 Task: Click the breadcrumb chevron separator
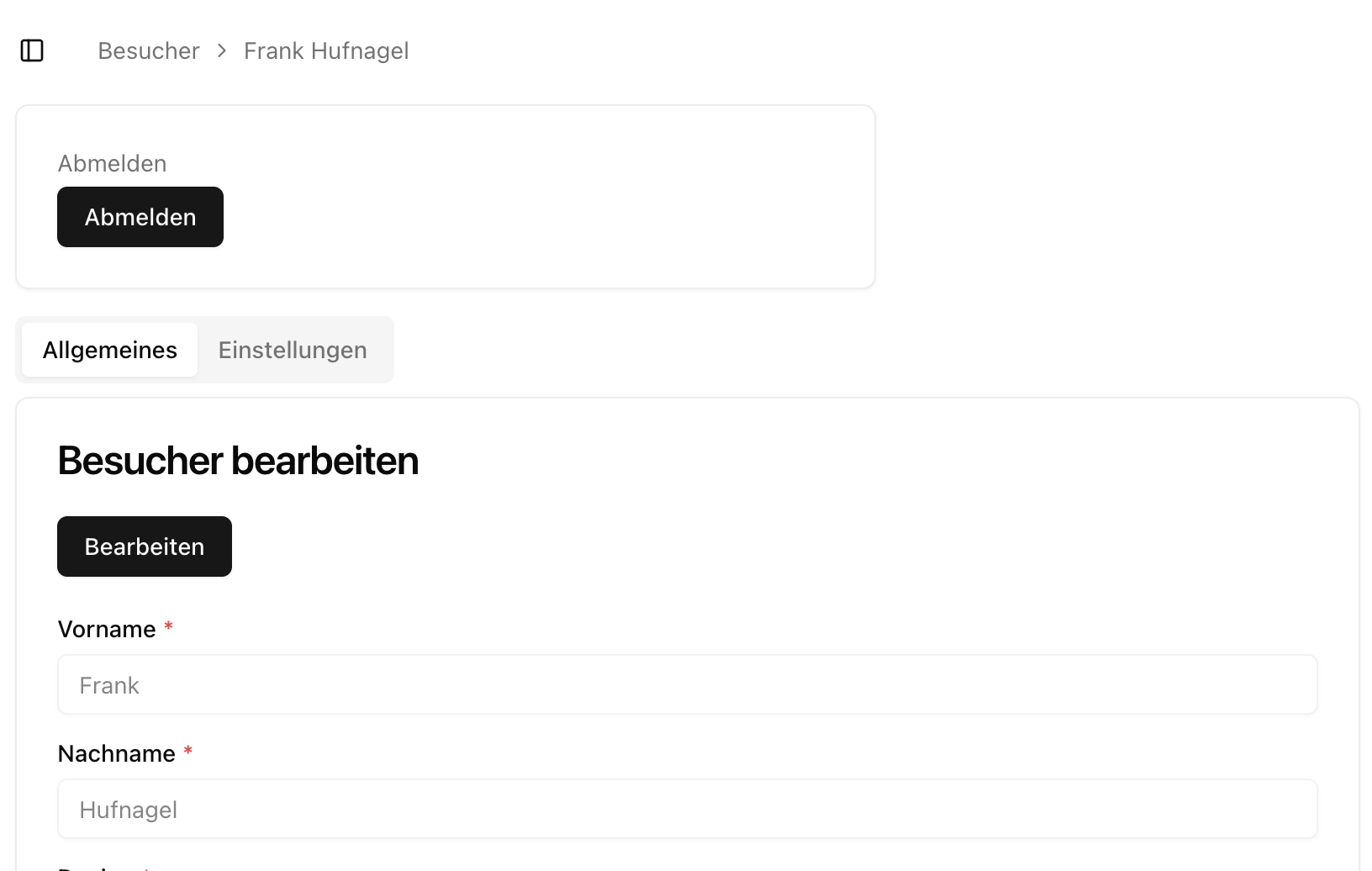[222, 50]
